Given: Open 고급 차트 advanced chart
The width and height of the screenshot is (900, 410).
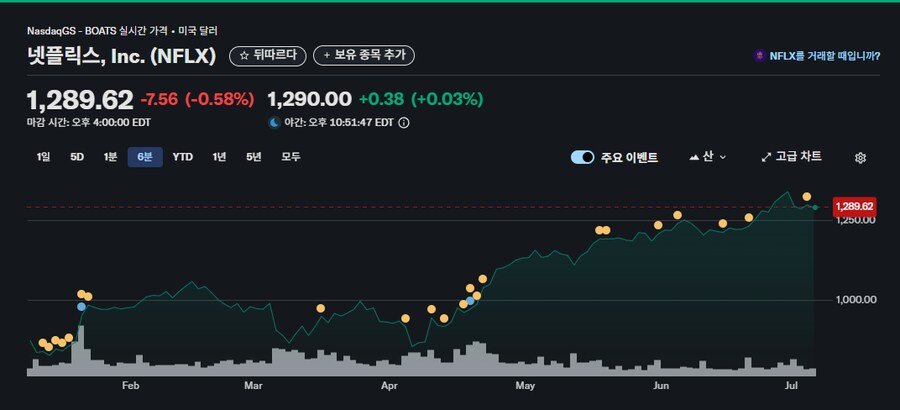Looking at the screenshot, I should 792,157.
